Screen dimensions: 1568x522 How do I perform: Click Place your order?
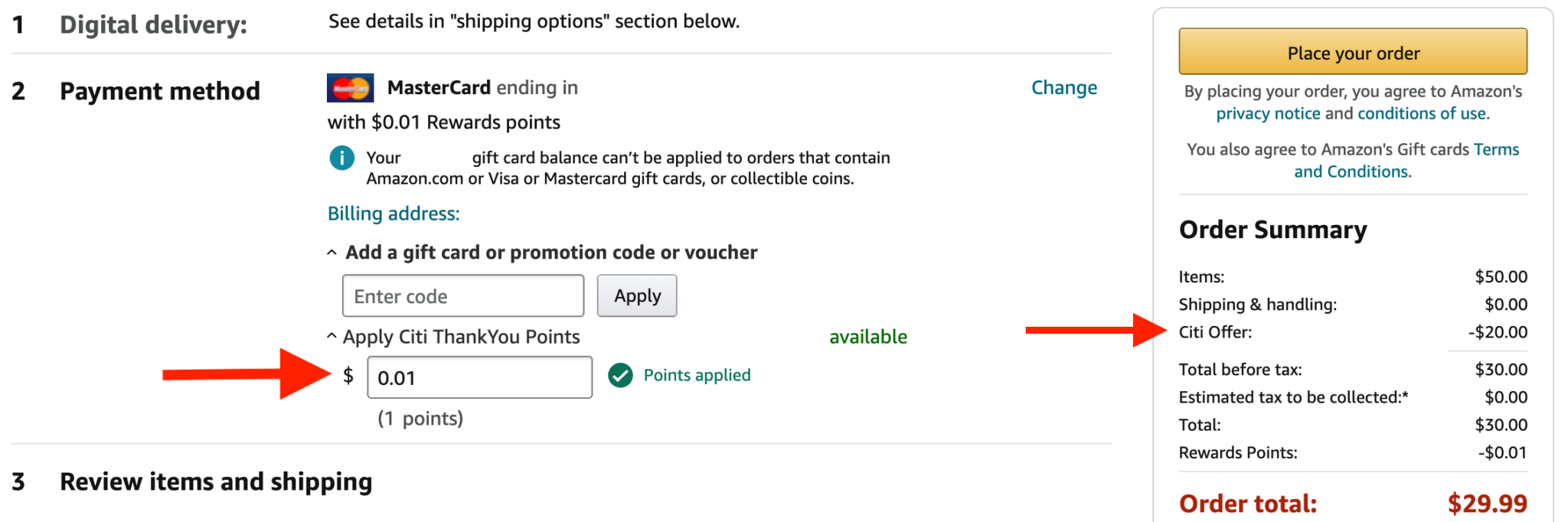(x=1352, y=51)
